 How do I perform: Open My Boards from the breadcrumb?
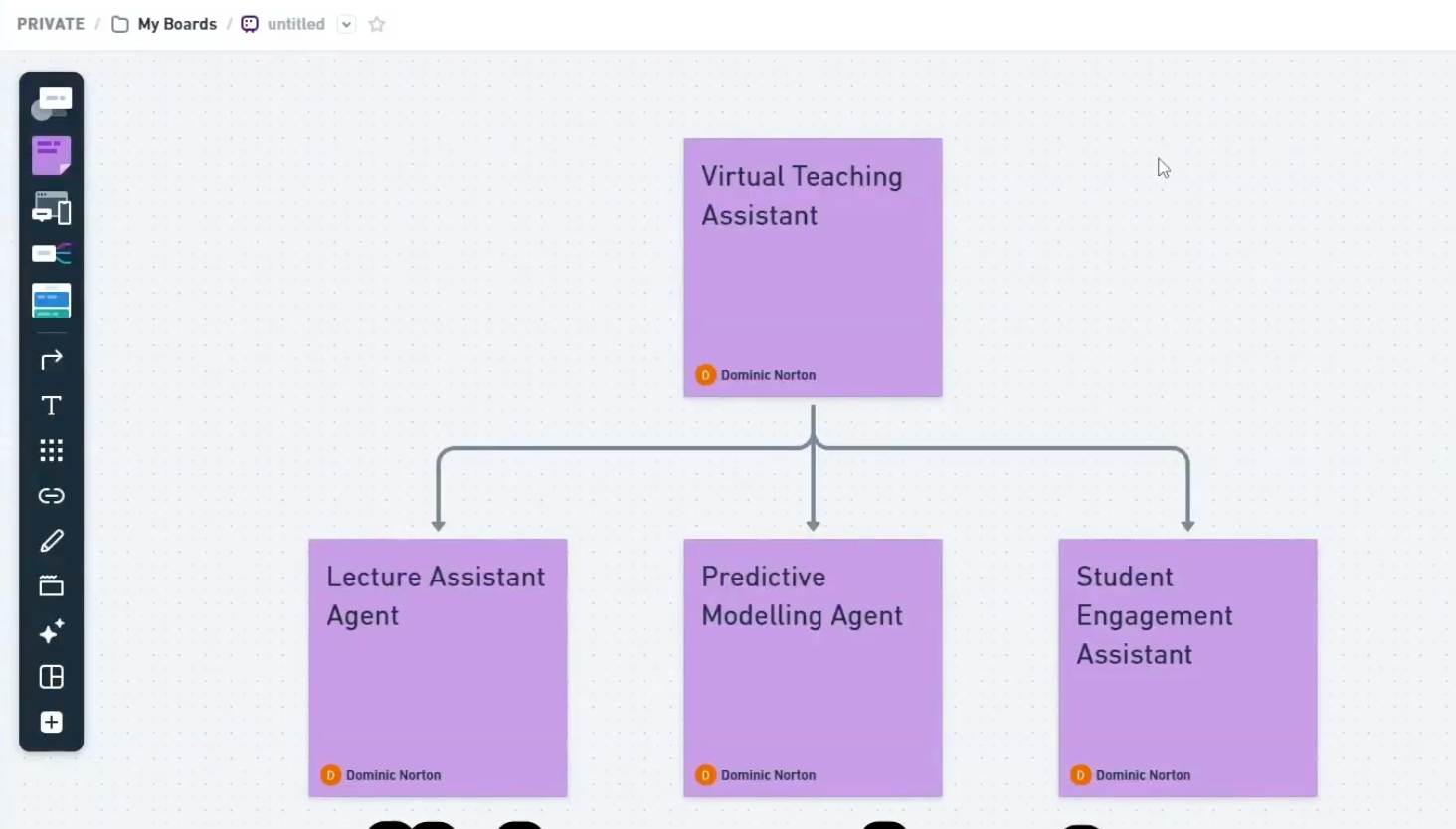coord(175,23)
